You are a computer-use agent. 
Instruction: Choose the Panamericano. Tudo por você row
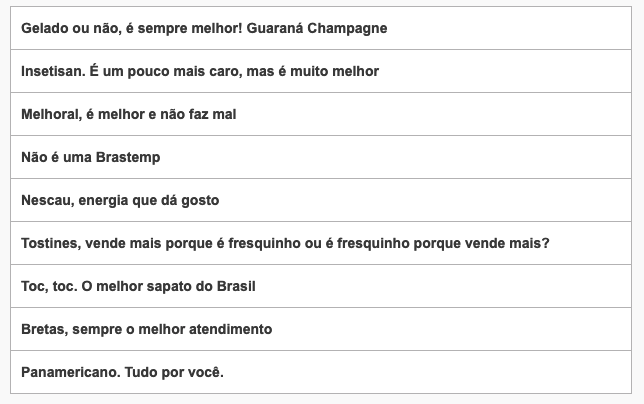point(321,372)
